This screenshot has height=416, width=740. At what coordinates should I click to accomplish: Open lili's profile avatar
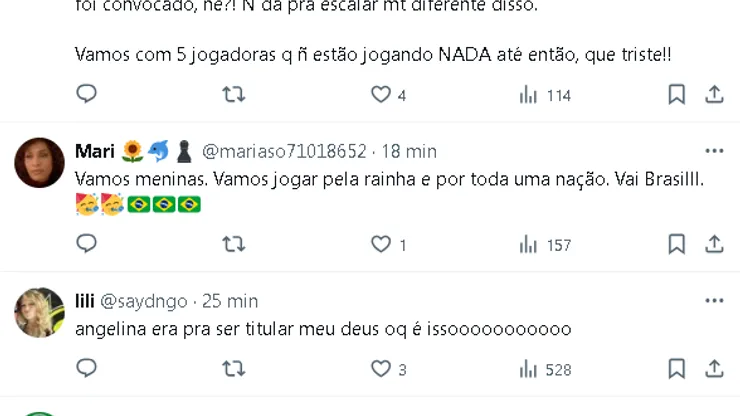coord(40,312)
